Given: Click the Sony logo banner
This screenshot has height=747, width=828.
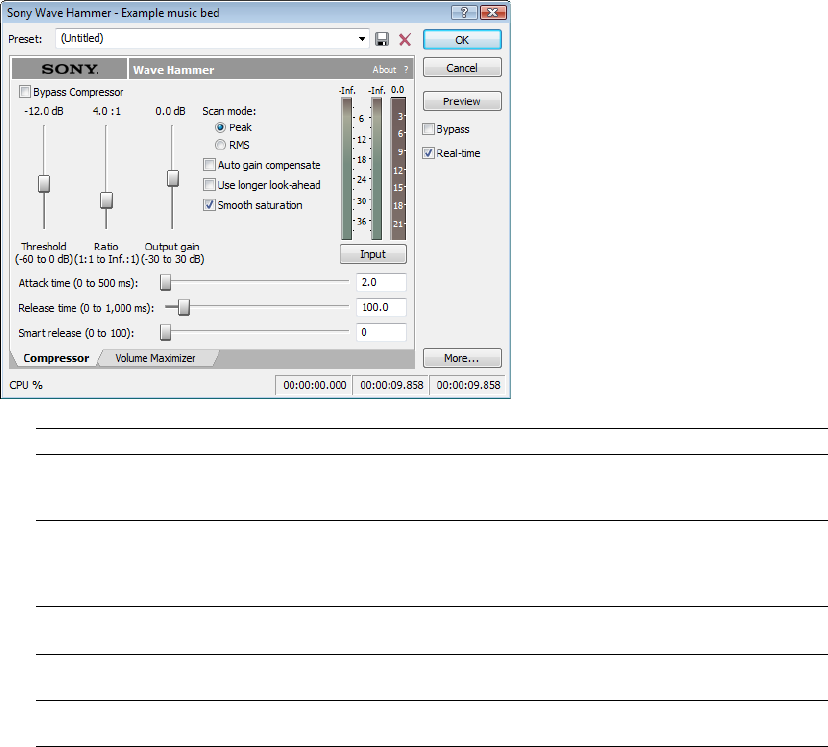Looking at the screenshot, I should pyautogui.click(x=69, y=69).
